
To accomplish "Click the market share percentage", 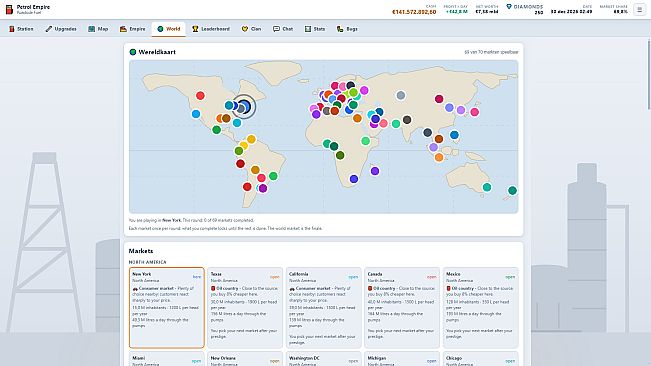I will click(x=621, y=12).
